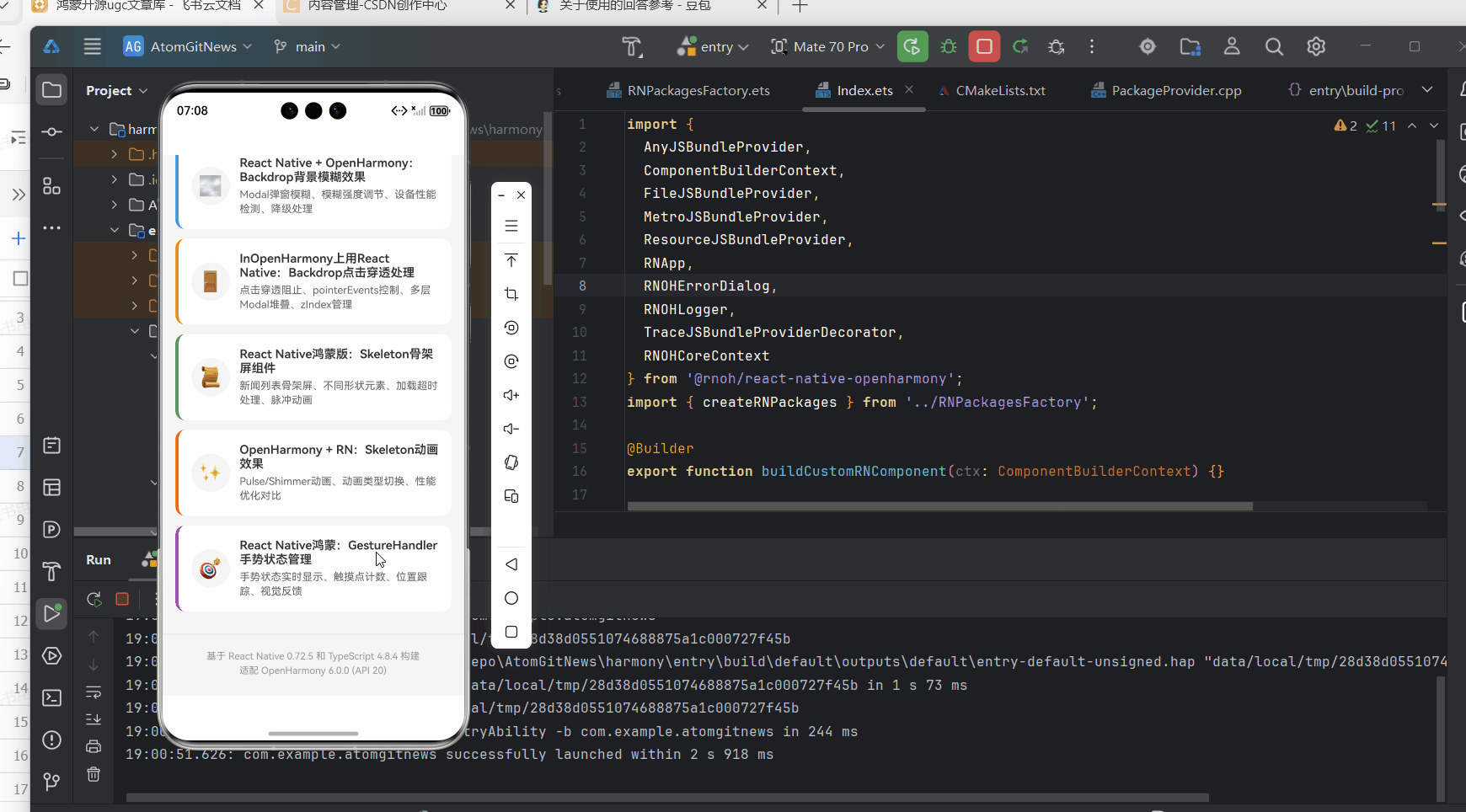Open the AtomGitNews project dropdown

(188, 46)
